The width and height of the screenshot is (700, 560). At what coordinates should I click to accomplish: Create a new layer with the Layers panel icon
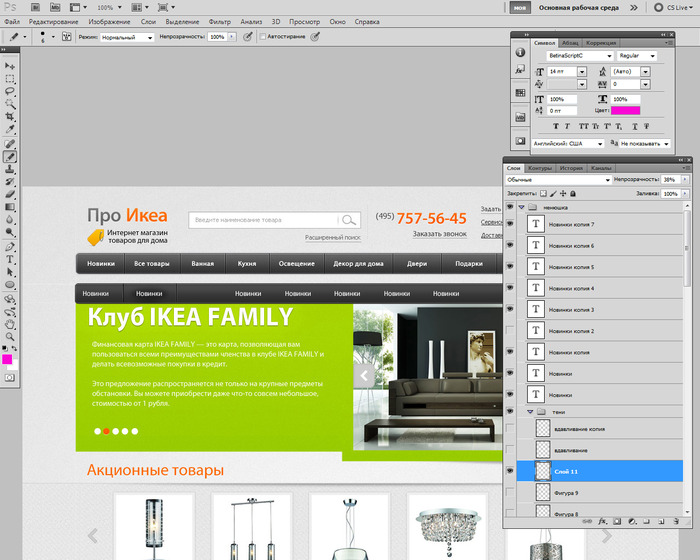(x=661, y=521)
